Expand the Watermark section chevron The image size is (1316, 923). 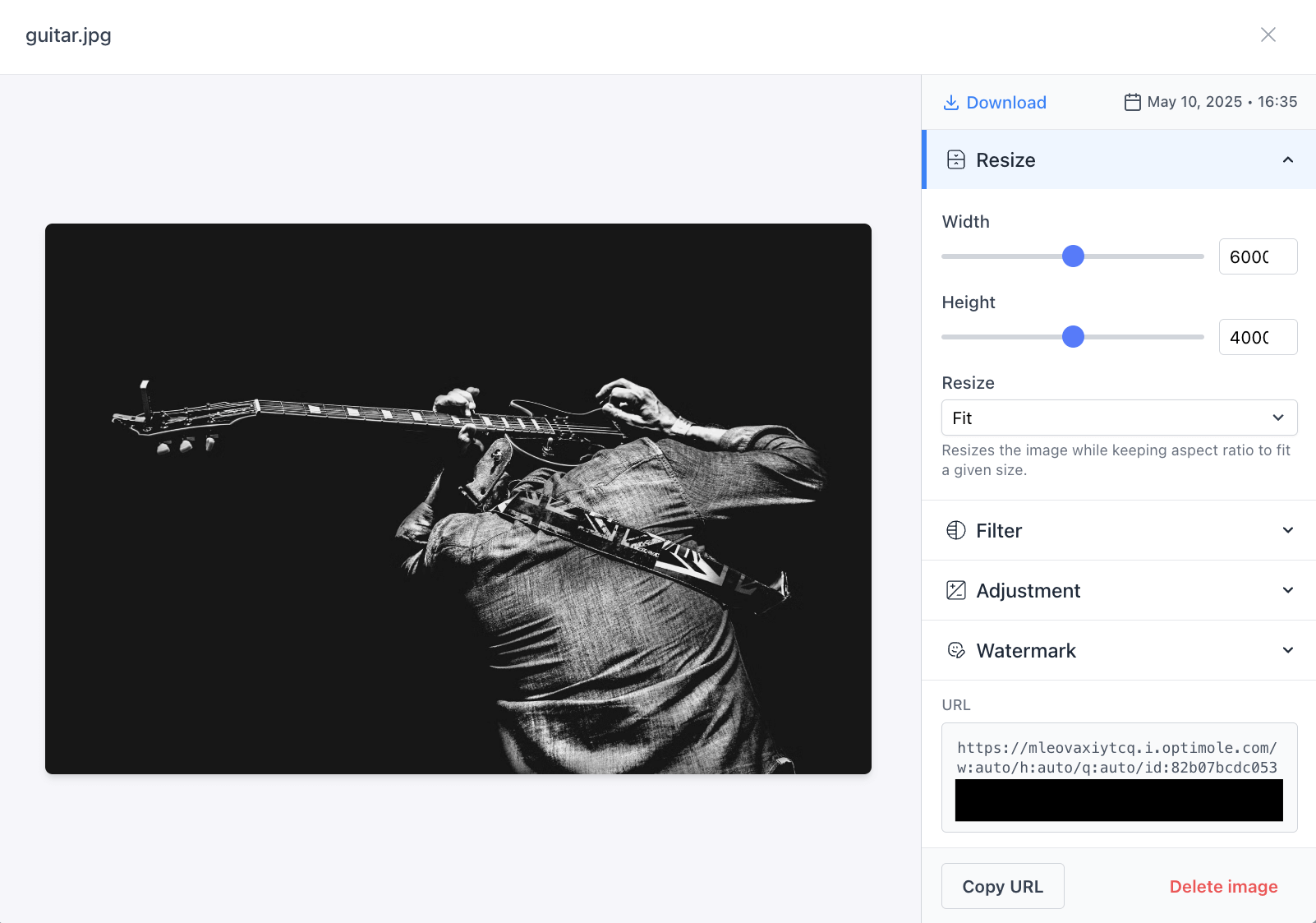(x=1288, y=650)
